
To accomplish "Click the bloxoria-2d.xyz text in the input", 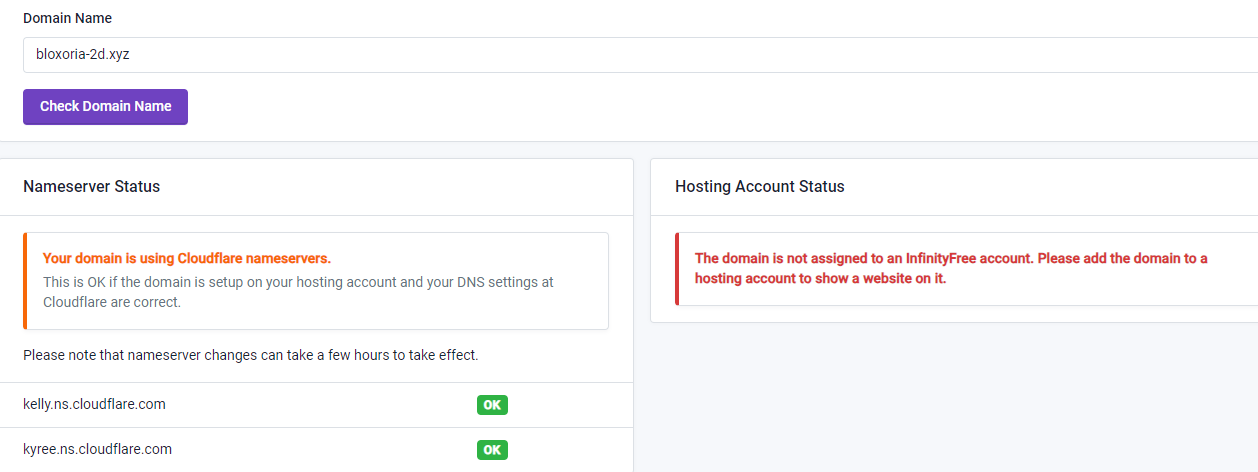I will pos(83,55).
